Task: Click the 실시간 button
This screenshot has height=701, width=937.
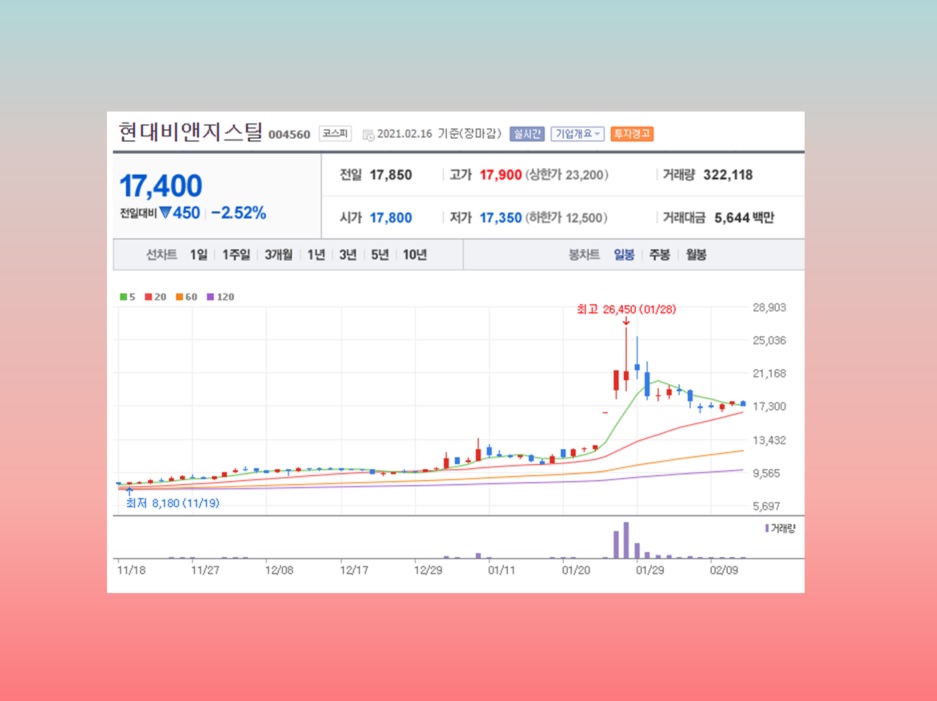Action: click(x=526, y=134)
